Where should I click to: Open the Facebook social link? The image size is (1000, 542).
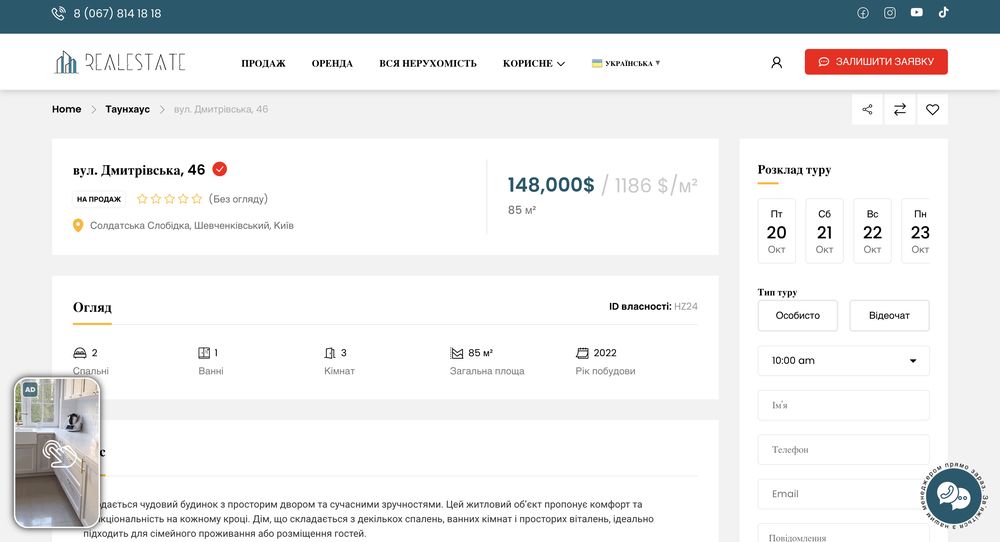tap(863, 13)
